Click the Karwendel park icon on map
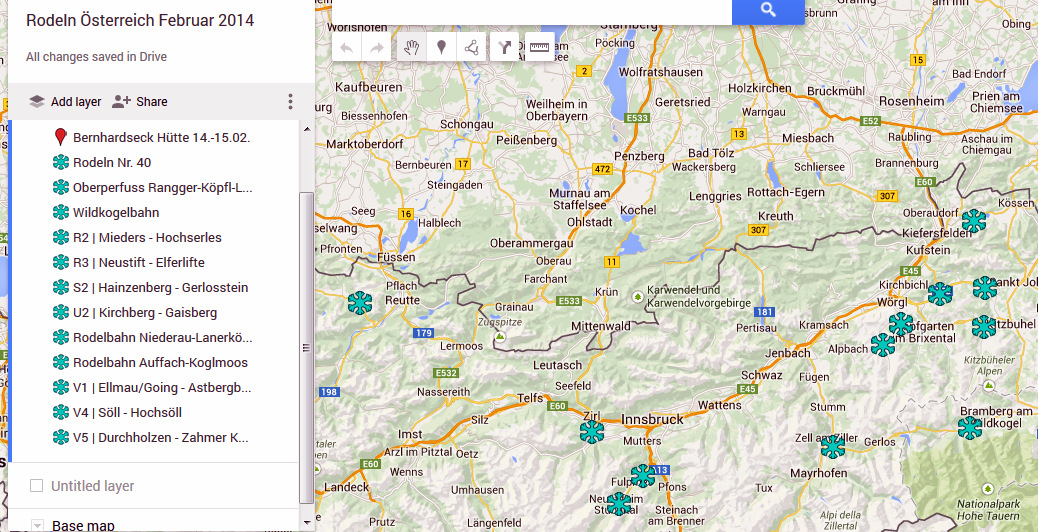 pyautogui.click(x=637, y=296)
